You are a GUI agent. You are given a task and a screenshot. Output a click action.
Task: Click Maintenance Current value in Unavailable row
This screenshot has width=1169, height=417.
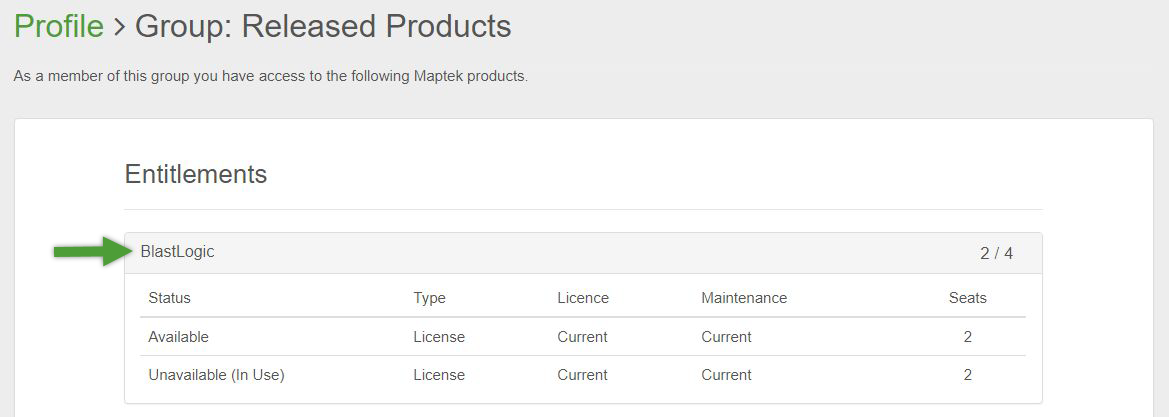726,375
